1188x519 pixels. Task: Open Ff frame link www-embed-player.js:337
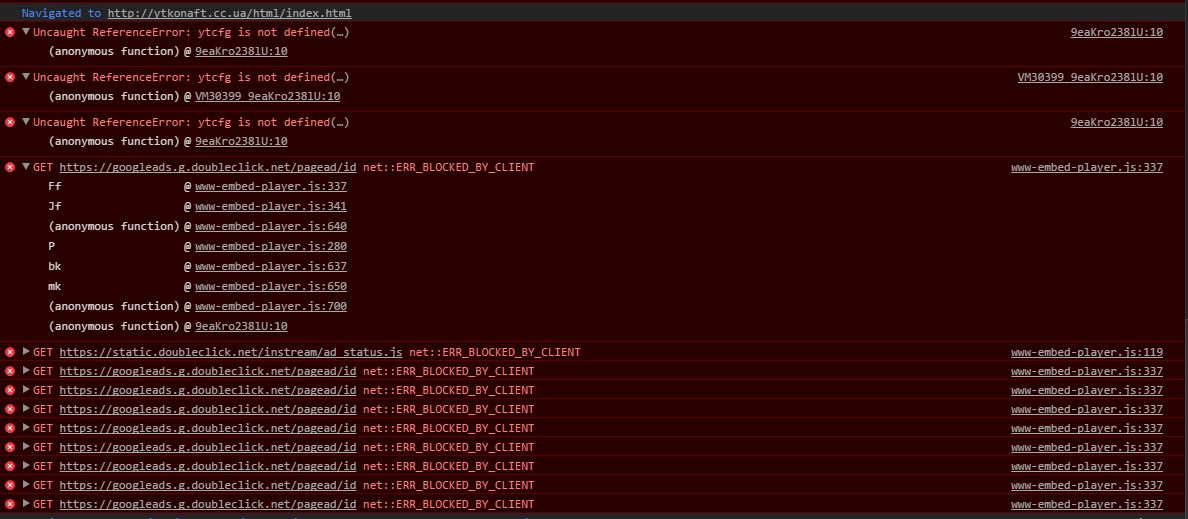[270, 187]
